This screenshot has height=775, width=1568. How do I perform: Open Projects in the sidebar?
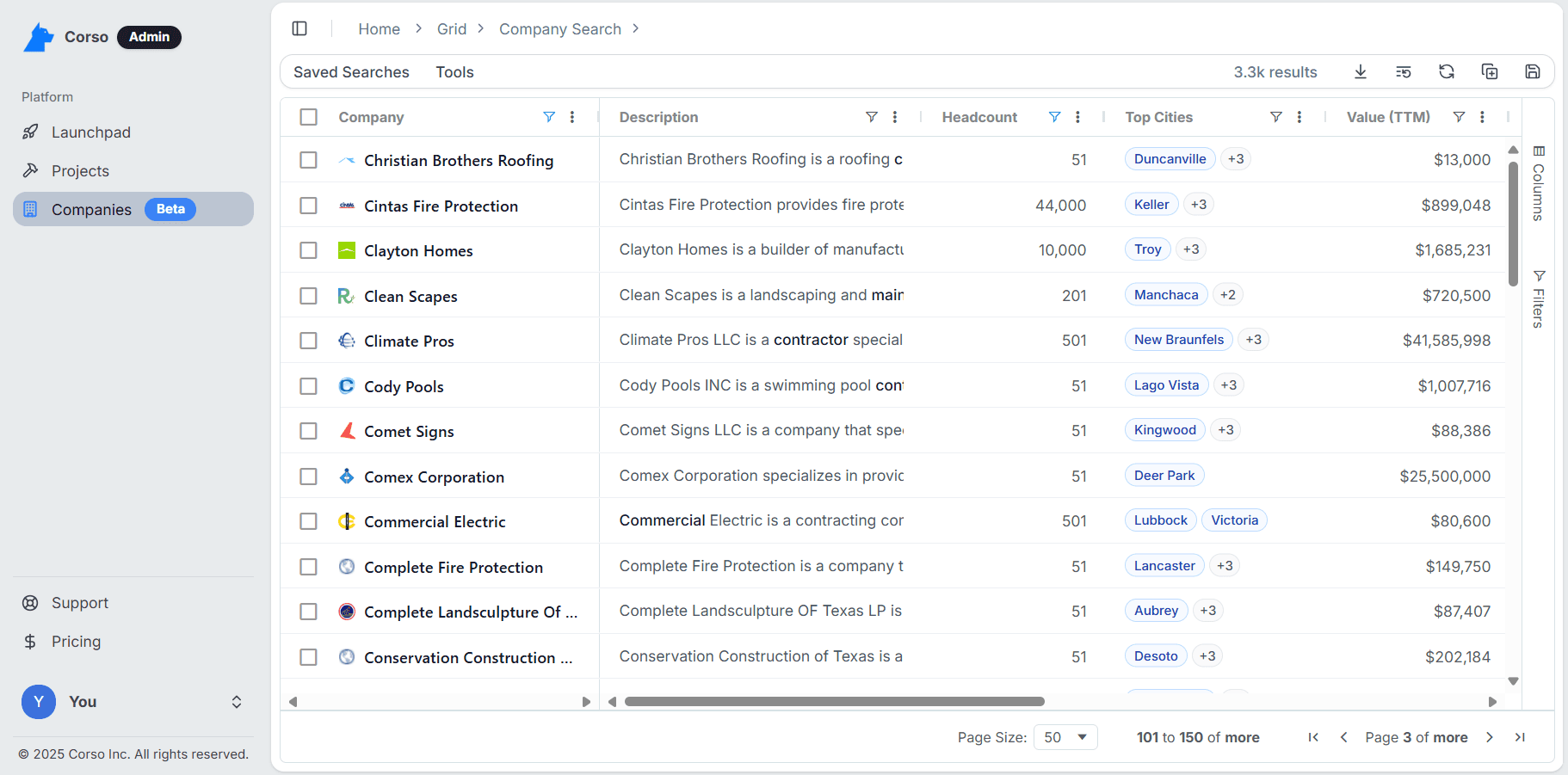click(x=133, y=171)
